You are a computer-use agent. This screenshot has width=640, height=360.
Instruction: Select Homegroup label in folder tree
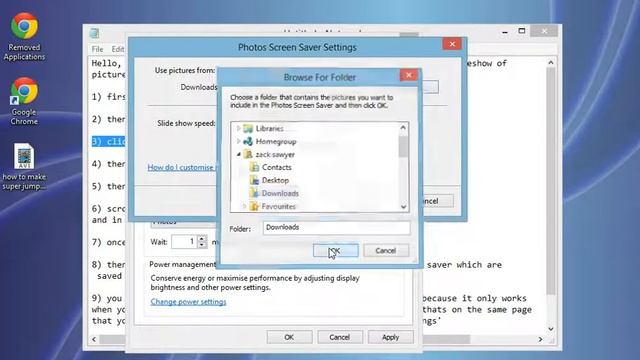click(276, 142)
